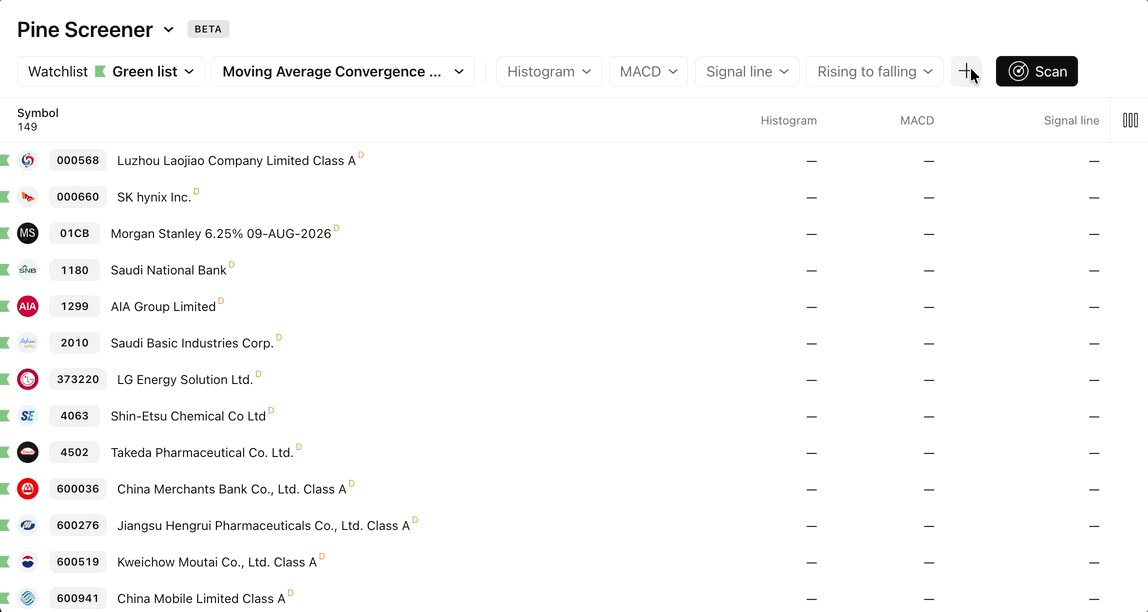Sort by Signal line column header
The width and height of the screenshot is (1148, 612).
[x=1071, y=120]
